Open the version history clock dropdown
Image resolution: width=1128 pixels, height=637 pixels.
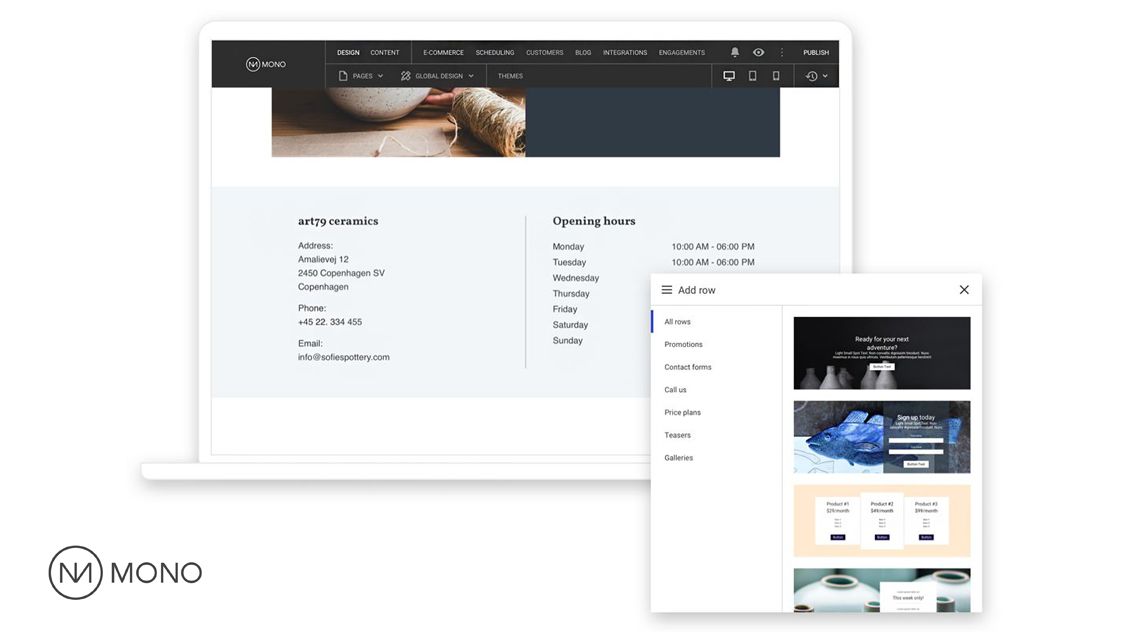coord(817,76)
